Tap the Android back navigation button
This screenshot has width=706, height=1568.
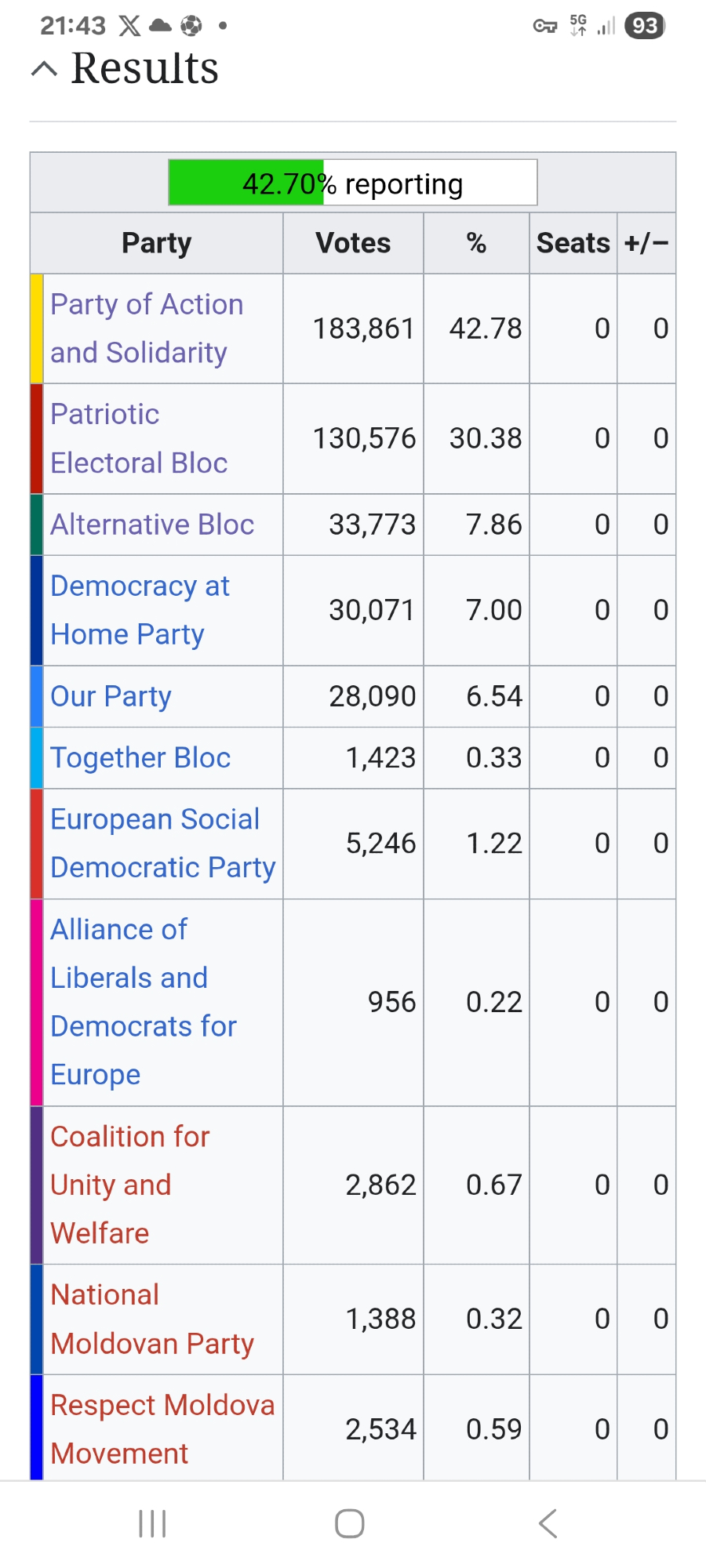pyautogui.click(x=548, y=1523)
